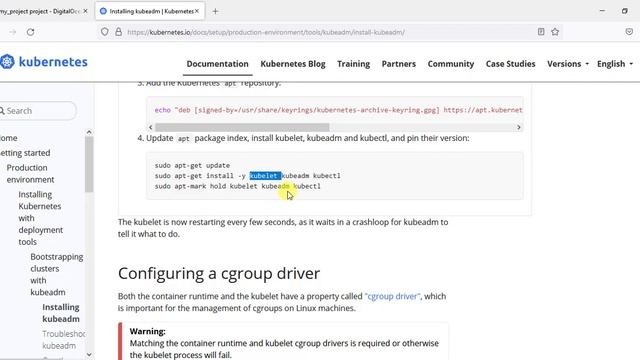The image size is (640, 360).
Task: Click the docs Search input field
Action: tap(38, 111)
